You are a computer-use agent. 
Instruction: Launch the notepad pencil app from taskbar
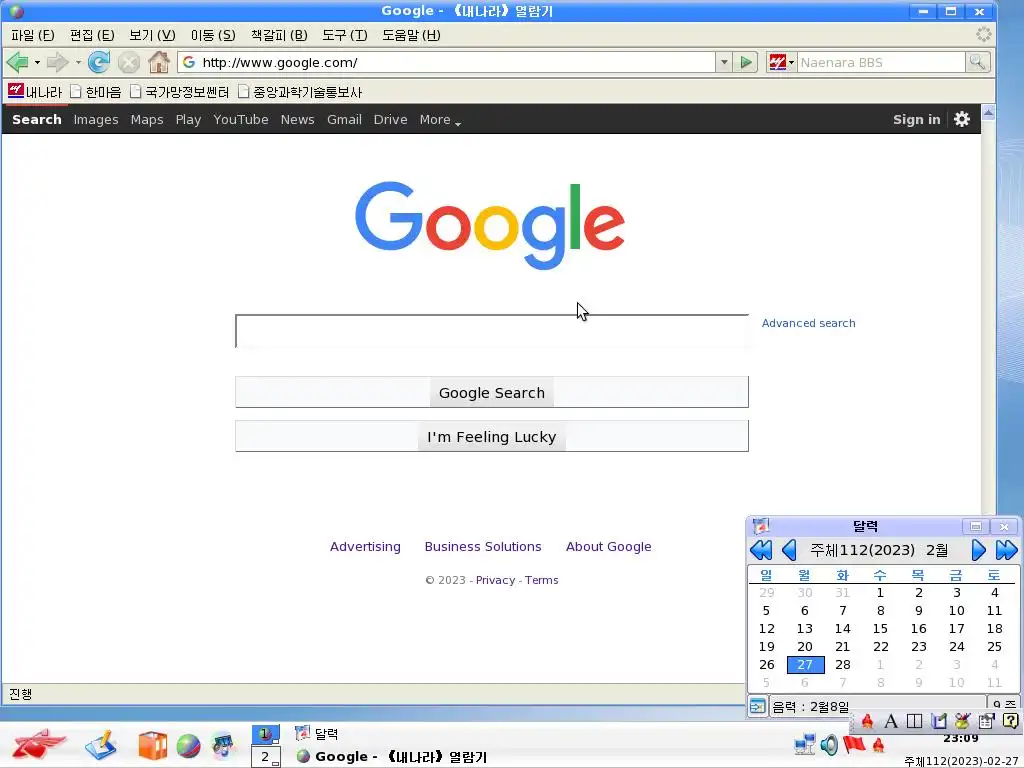[101, 745]
